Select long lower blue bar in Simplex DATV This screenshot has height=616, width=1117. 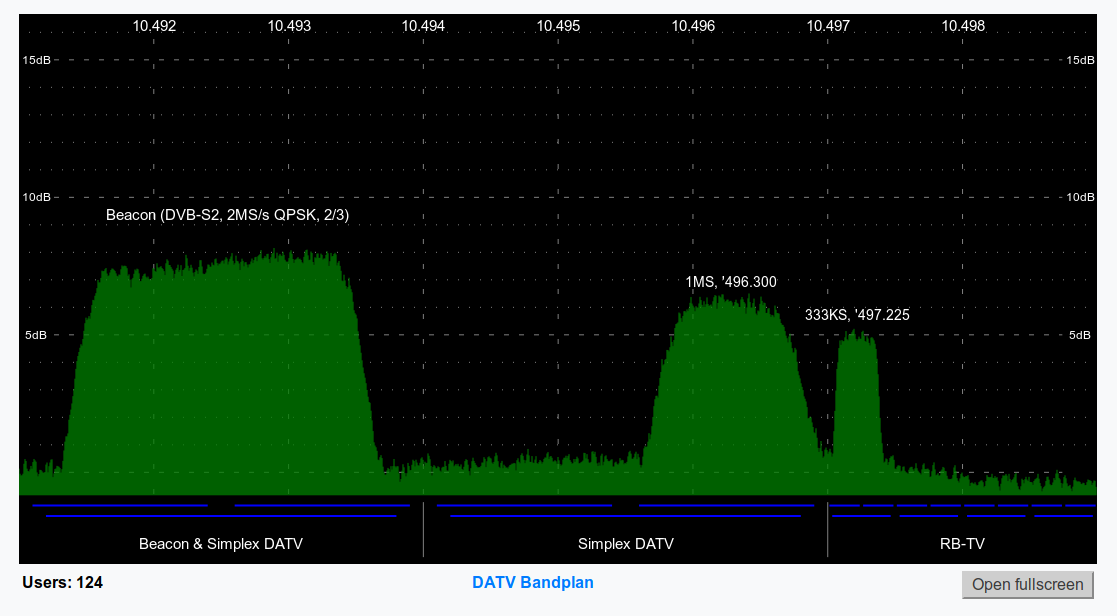pyautogui.click(x=625, y=516)
